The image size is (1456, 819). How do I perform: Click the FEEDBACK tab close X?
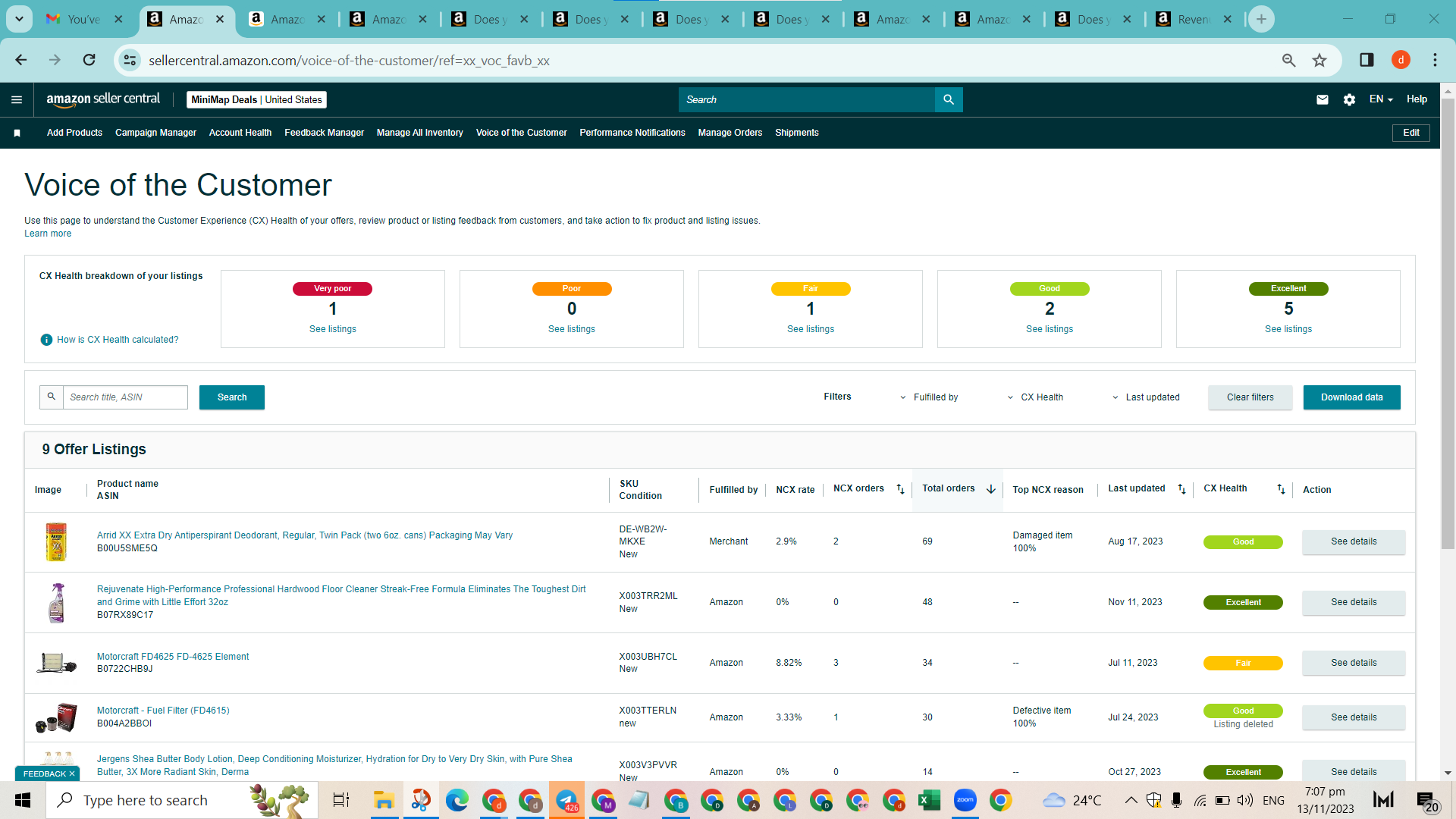(x=72, y=773)
